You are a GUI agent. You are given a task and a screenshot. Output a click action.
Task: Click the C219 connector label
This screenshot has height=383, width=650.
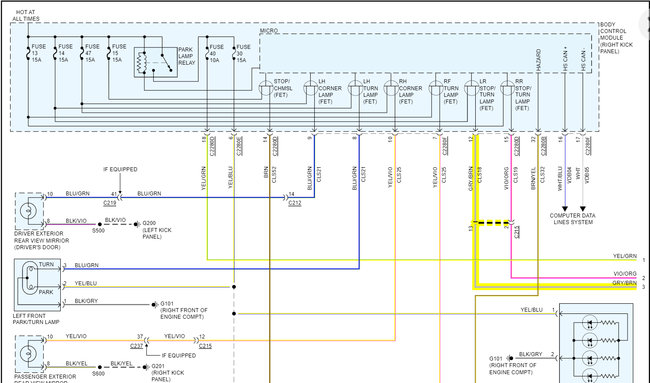(x=109, y=203)
